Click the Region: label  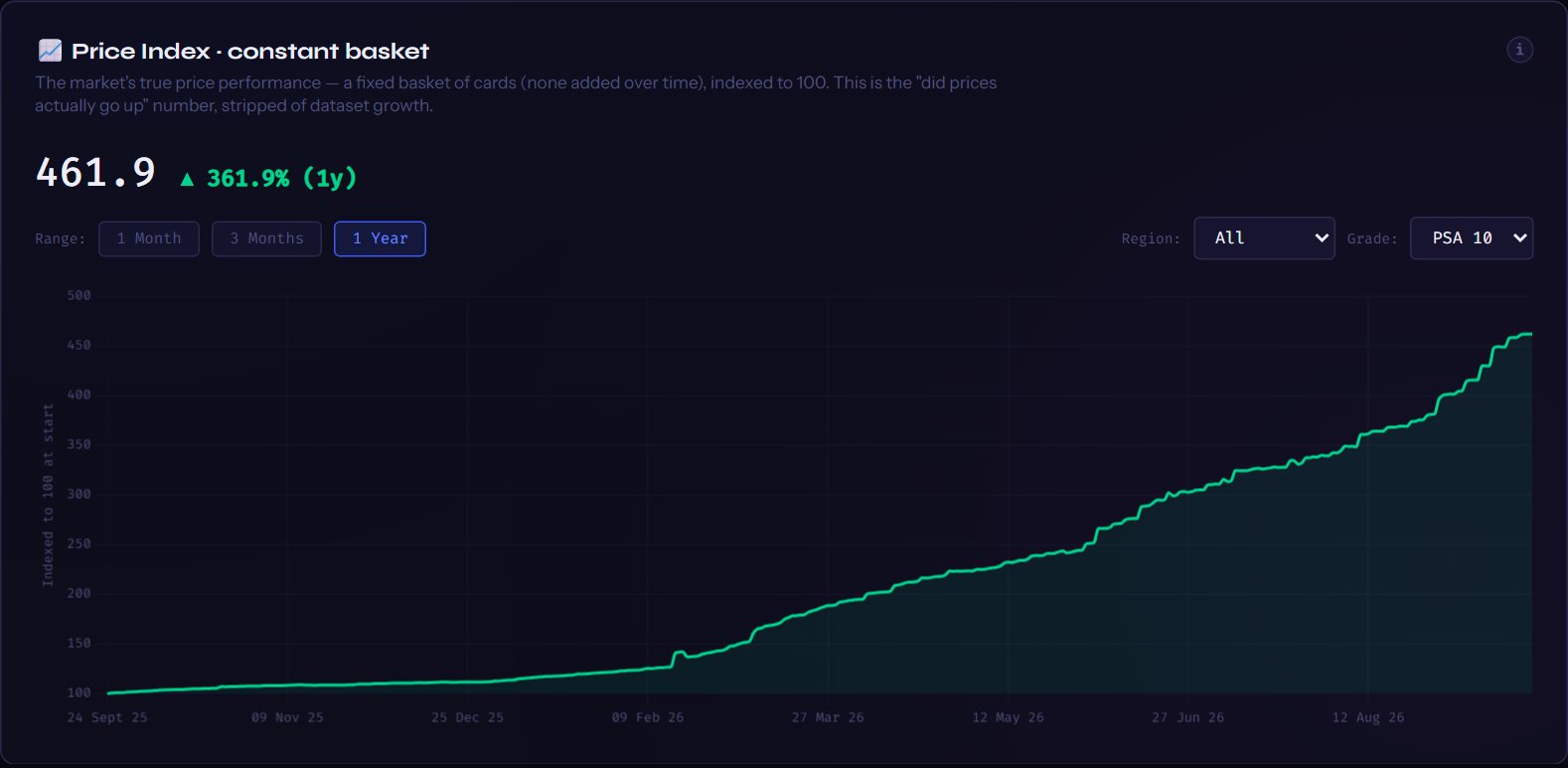click(1151, 238)
